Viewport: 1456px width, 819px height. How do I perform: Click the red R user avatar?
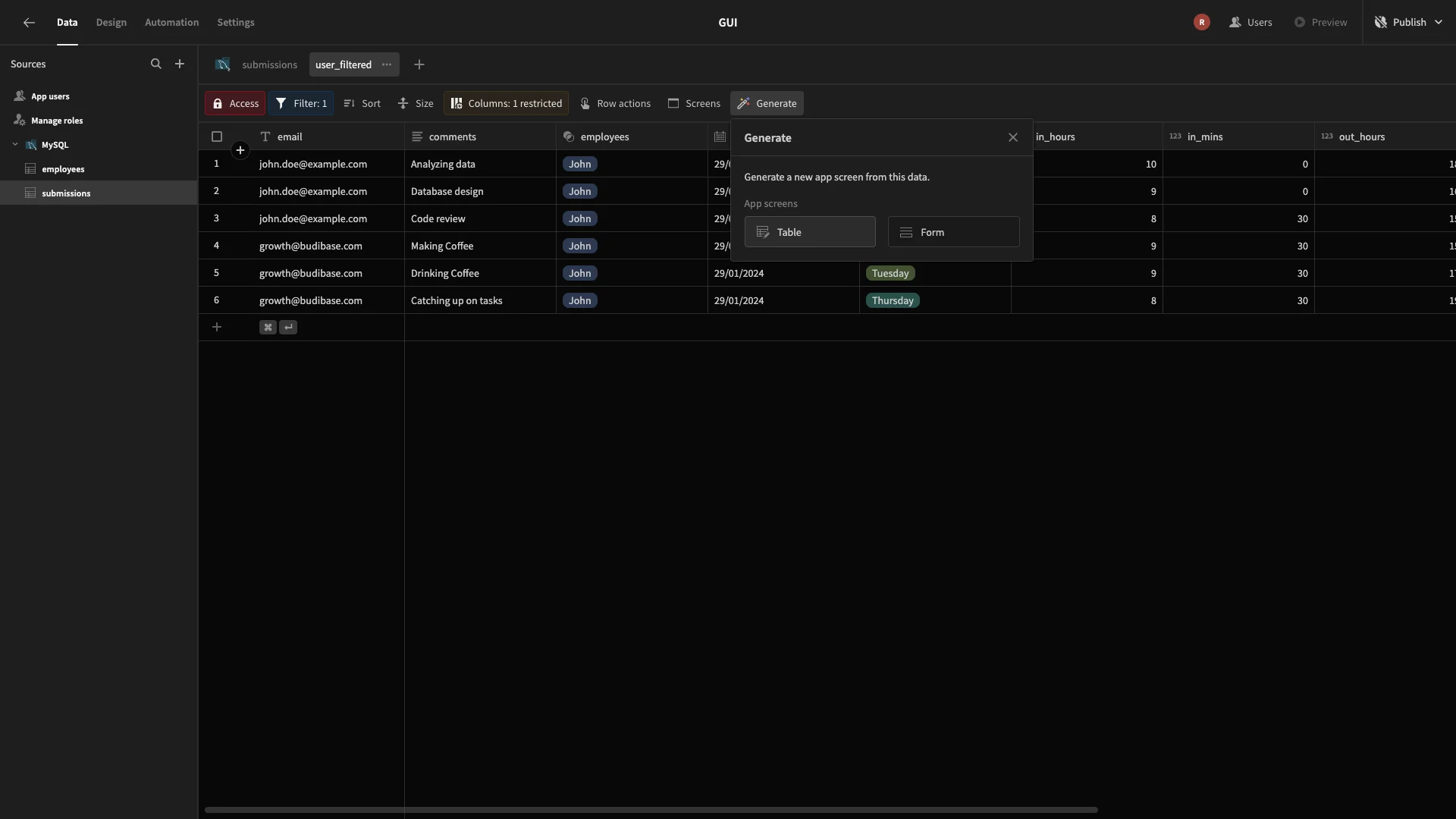(1201, 23)
